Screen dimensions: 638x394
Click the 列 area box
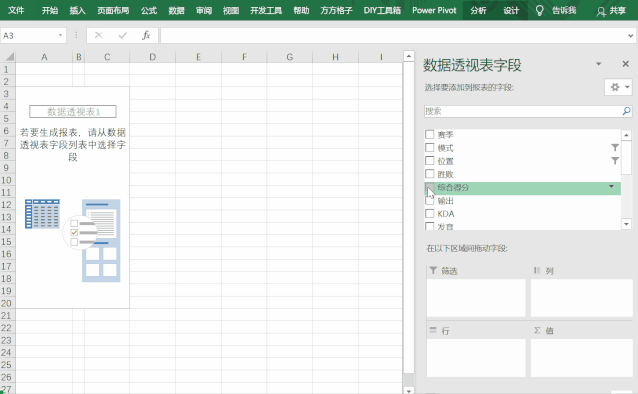coord(581,298)
